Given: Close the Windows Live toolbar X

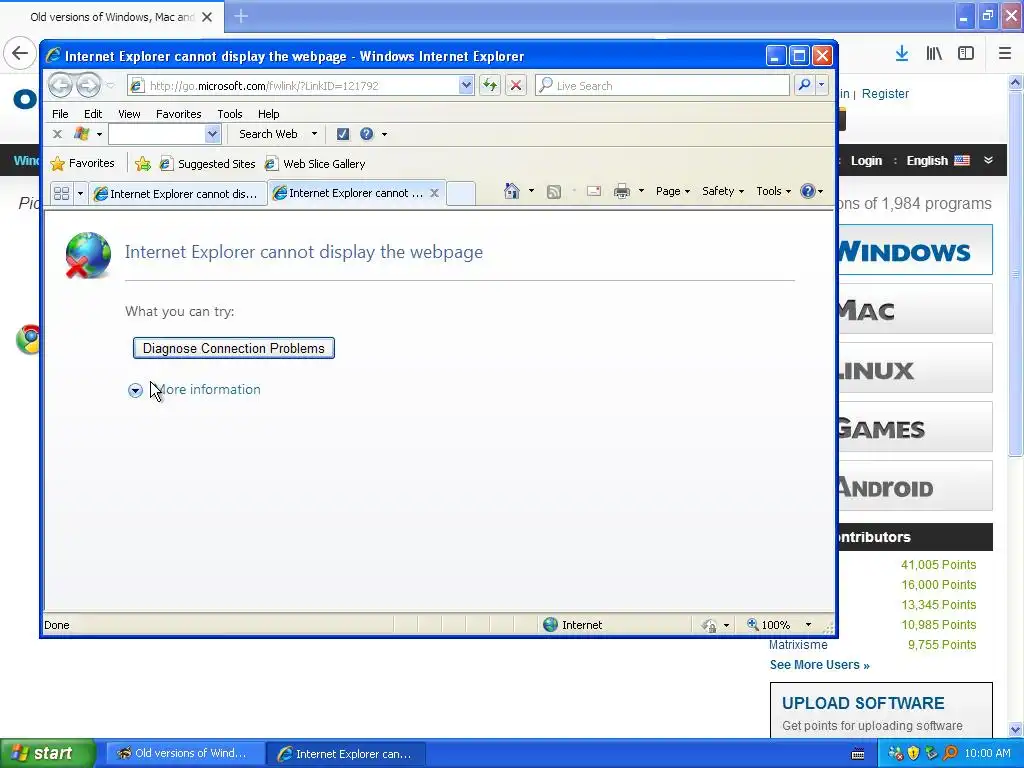Looking at the screenshot, I should (x=57, y=134).
